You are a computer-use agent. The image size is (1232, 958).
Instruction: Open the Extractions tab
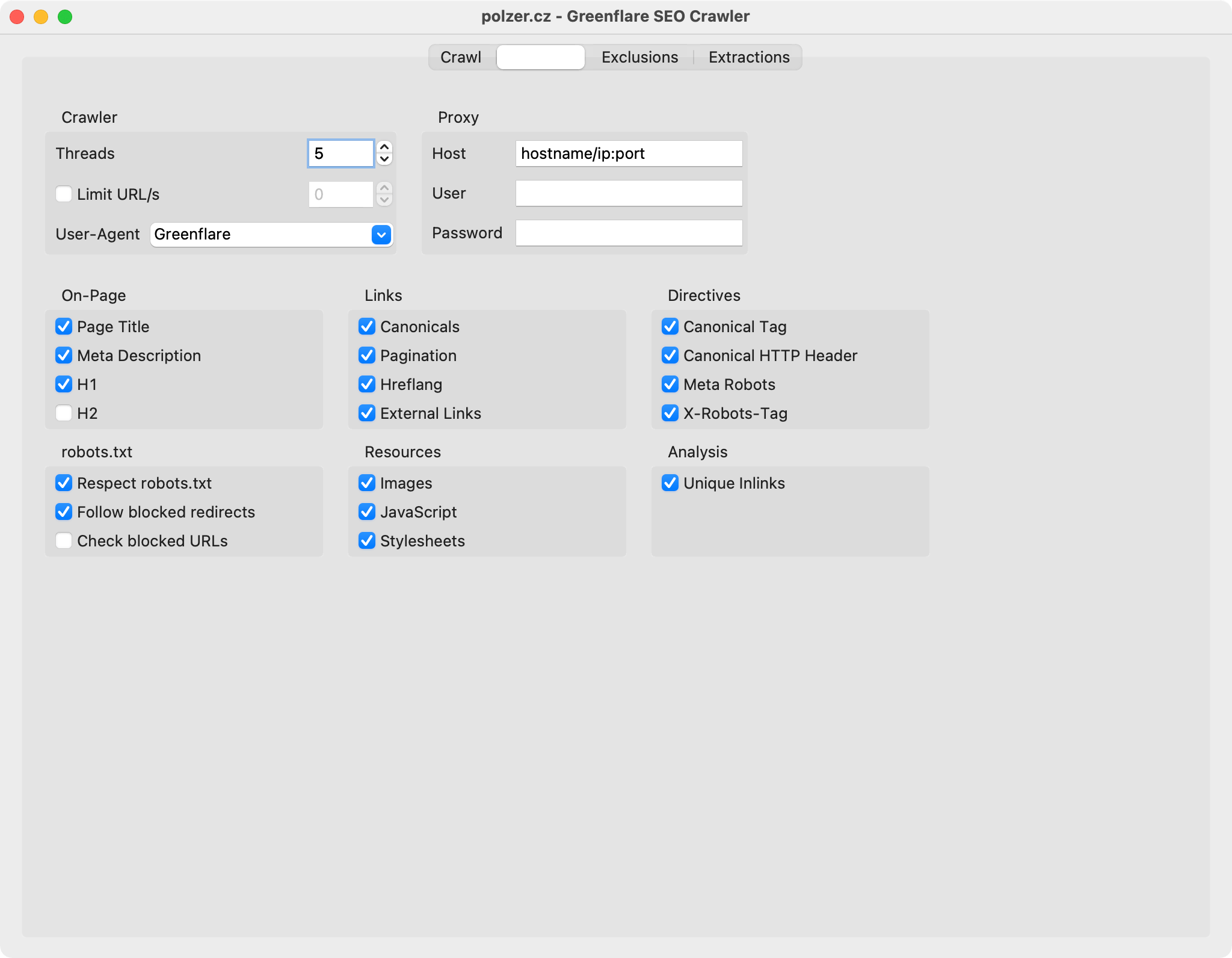[x=749, y=57]
